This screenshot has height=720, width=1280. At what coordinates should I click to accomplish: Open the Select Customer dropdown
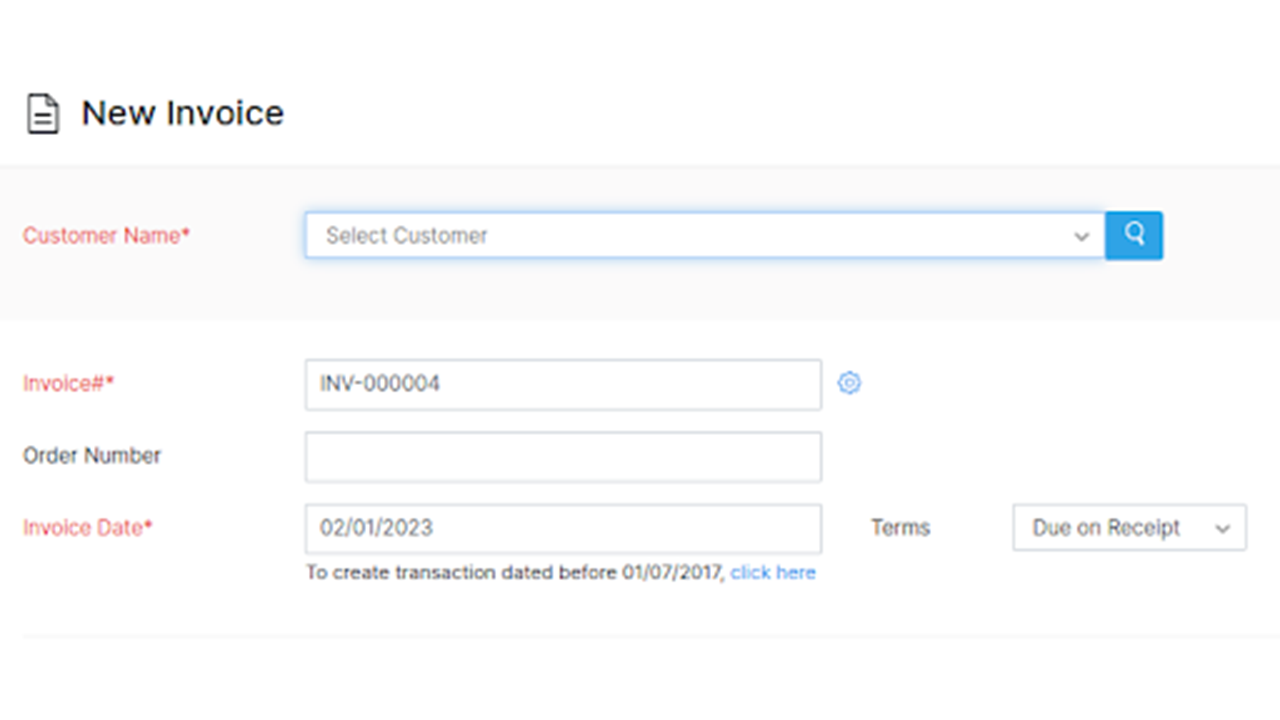click(690, 235)
